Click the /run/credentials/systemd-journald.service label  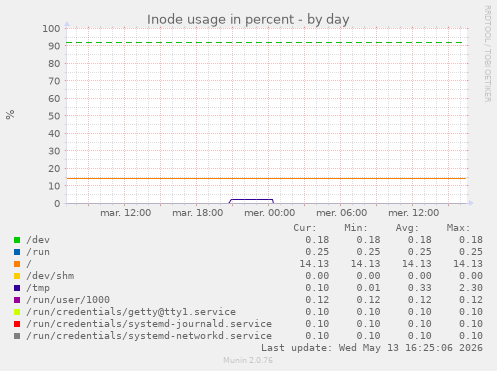coord(149,324)
